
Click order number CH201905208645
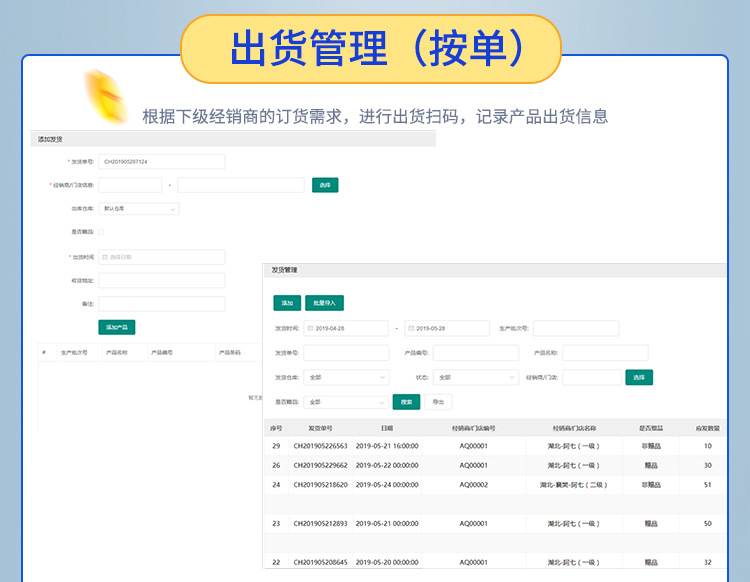coord(320,562)
